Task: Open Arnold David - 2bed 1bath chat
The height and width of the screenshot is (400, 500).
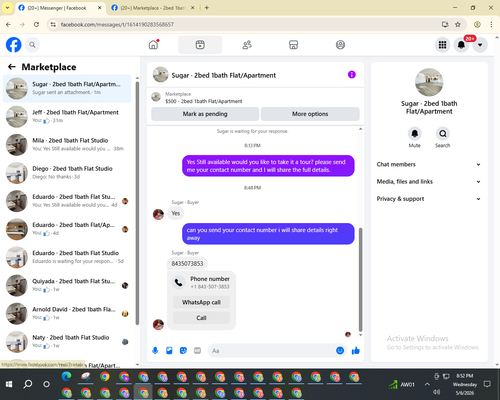Action: click(67, 313)
